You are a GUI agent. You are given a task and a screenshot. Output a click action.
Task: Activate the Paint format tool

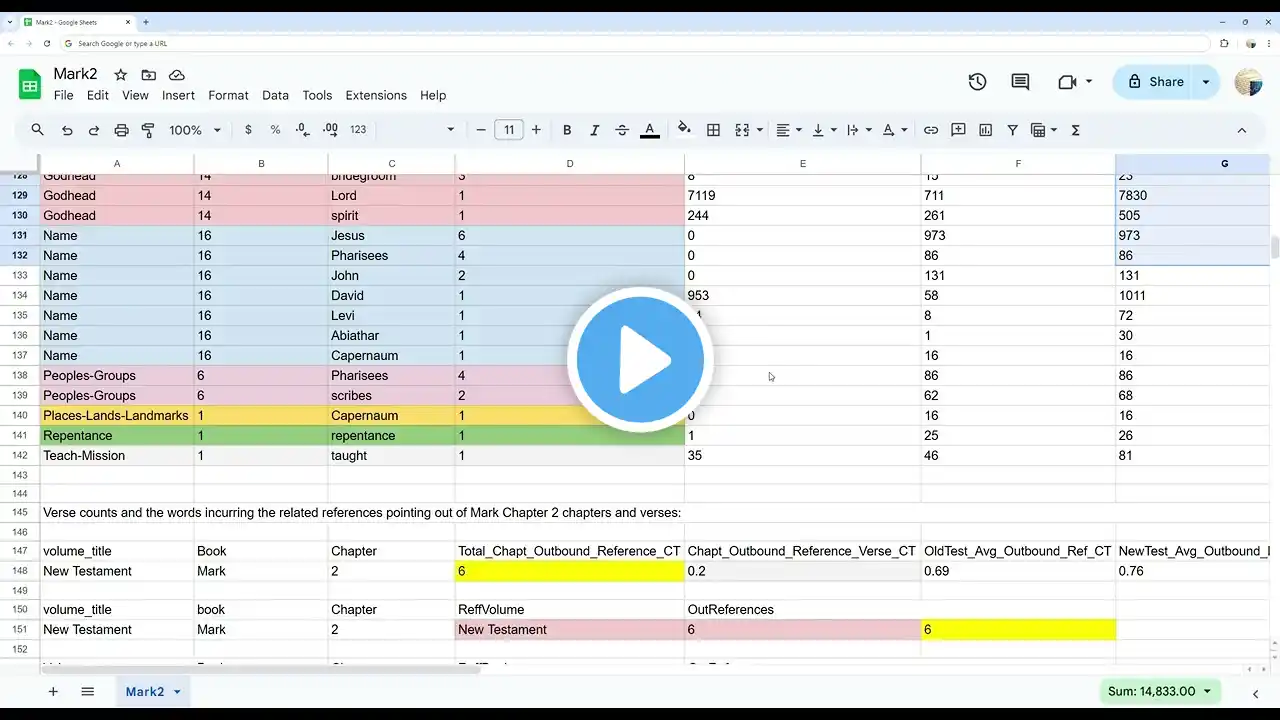[x=148, y=130]
